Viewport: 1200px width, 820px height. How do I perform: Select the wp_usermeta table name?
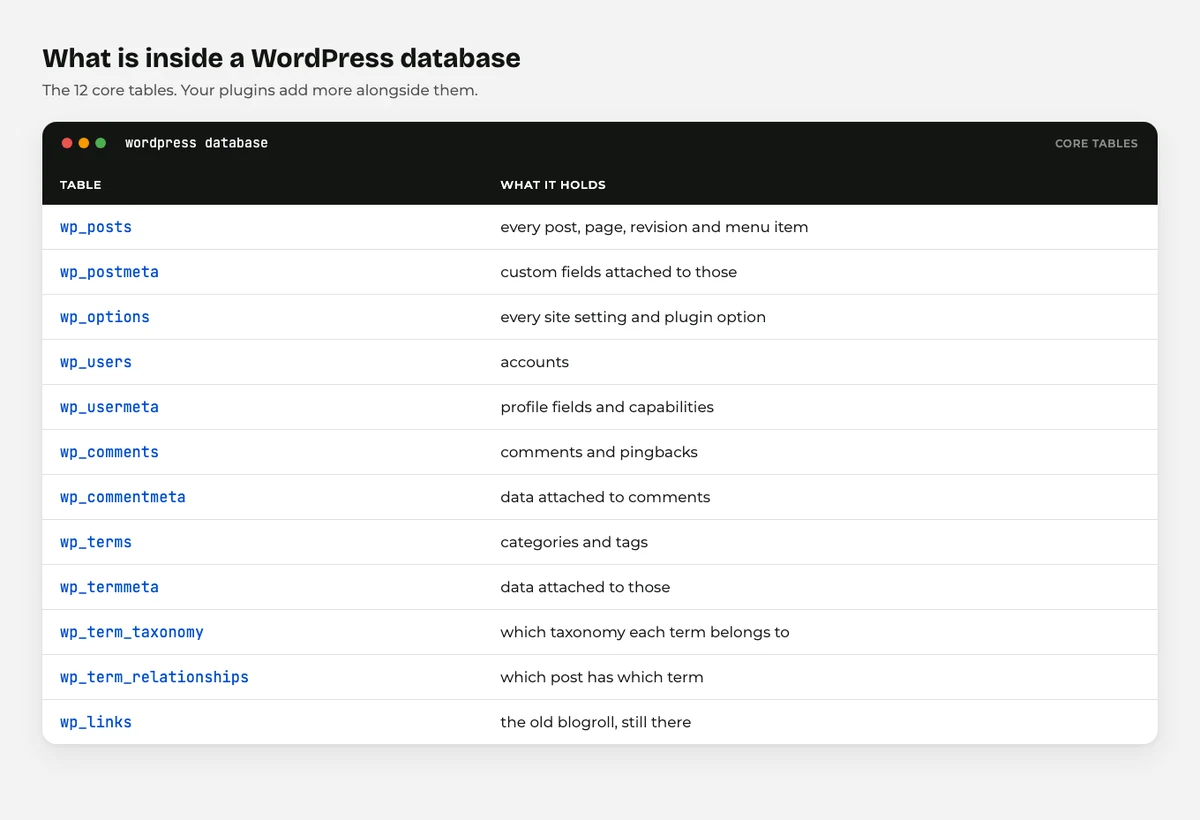coord(109,407)
